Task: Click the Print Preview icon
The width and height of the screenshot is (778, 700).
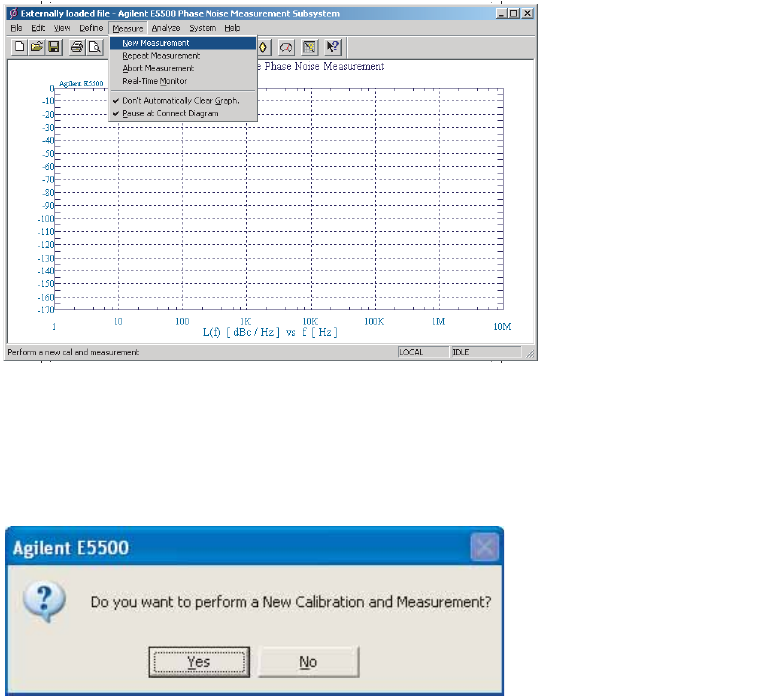Action: tap(94, 47)
